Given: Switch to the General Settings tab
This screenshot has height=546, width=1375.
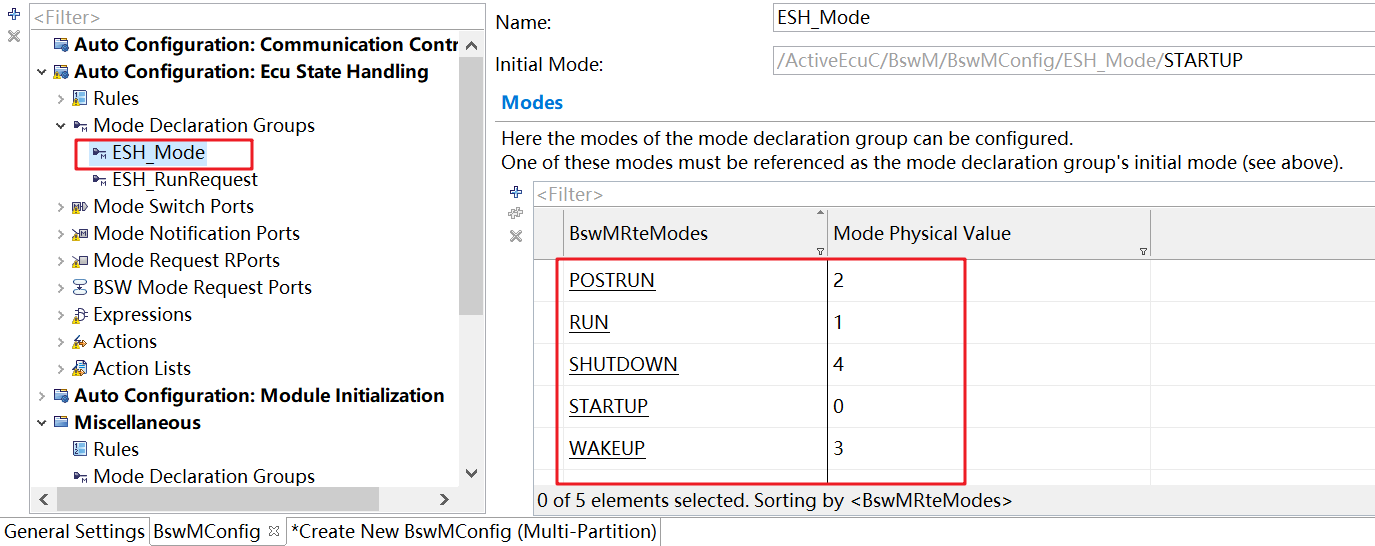Looking at the screenshot, I should (x=74, y=531).
